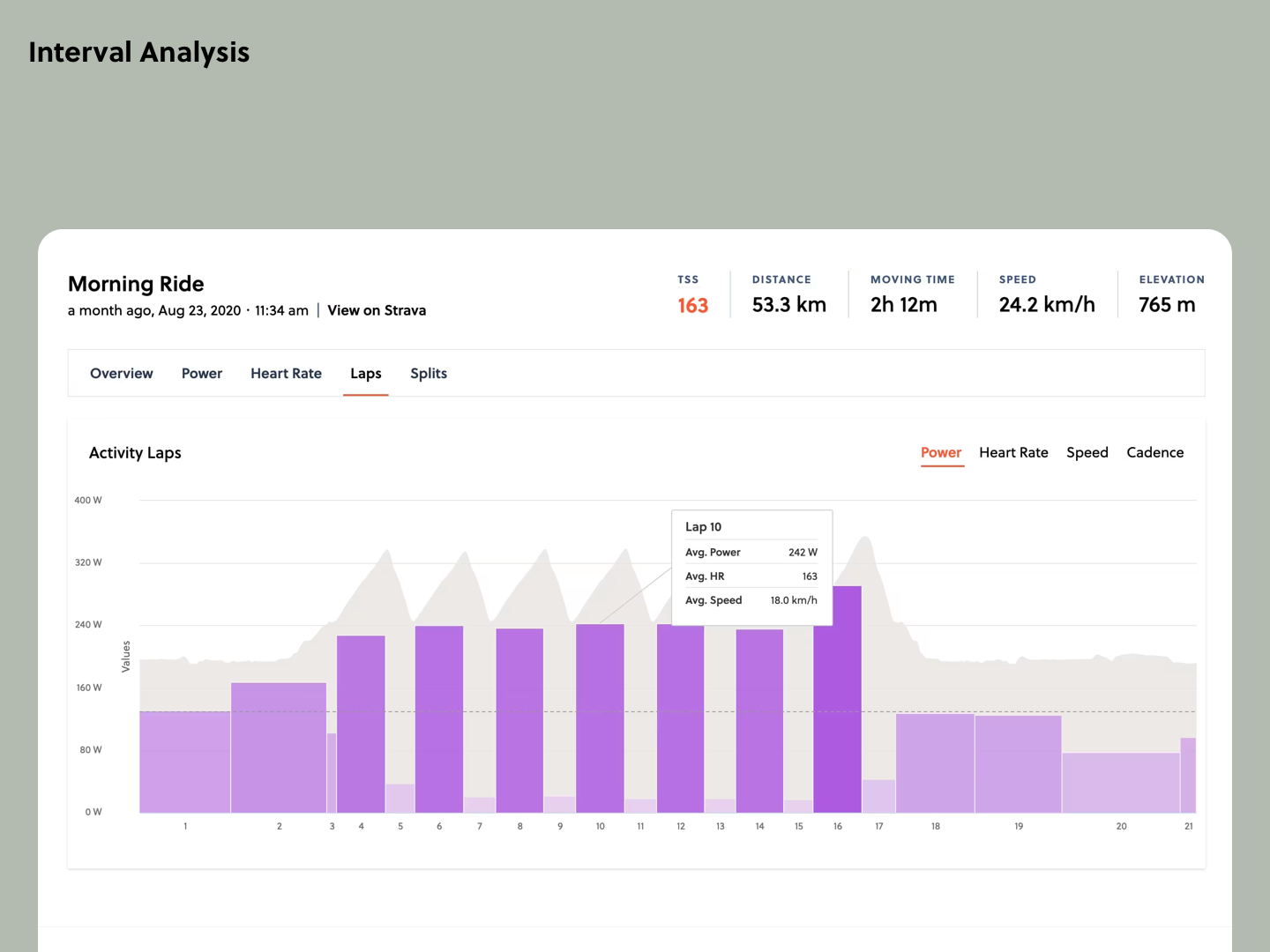Screen dimensions: 1270x952
Task: Select the Distance stat 53.3 km
Action: [788, 304]
